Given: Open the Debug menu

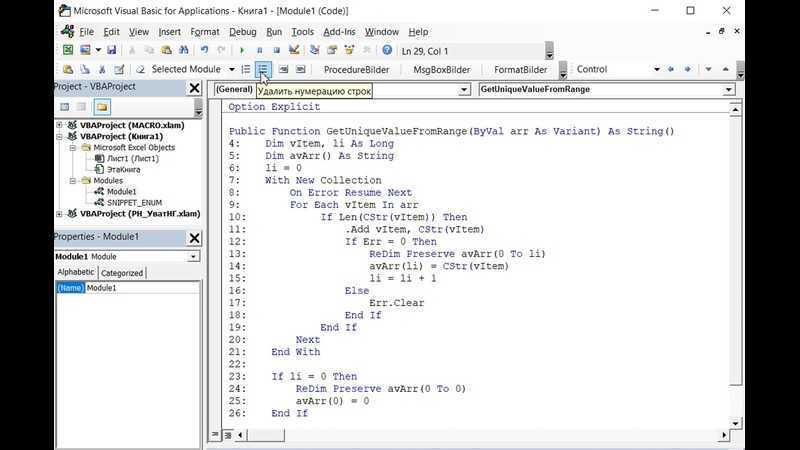Looking at the screenshot, I should 242,32.
